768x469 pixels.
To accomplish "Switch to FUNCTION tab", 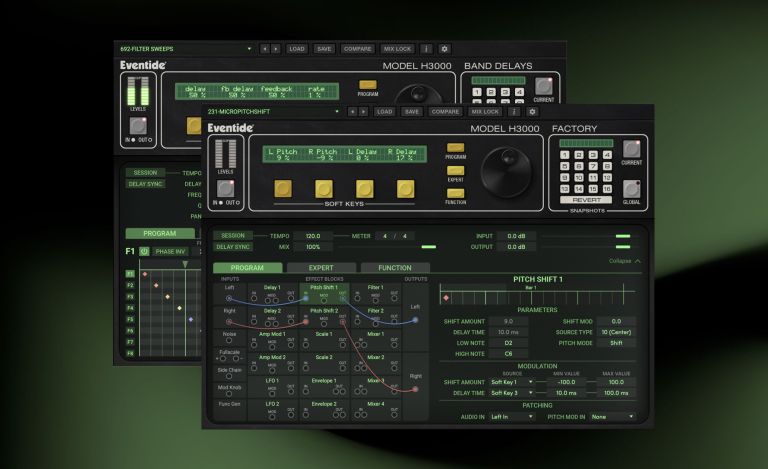I will click(x=395, y=268).
